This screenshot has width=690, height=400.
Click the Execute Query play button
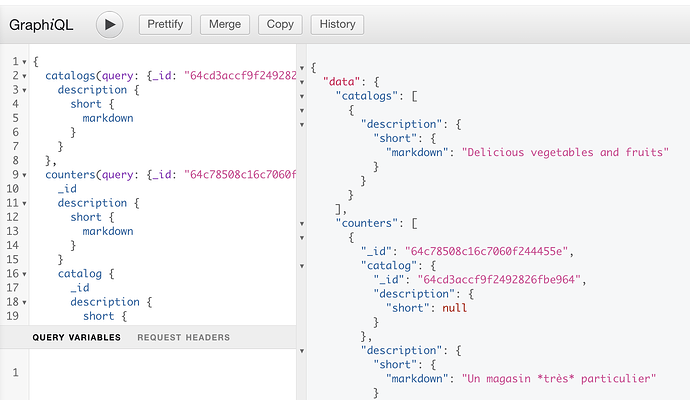pyautogui.click(x=109, y=24)
